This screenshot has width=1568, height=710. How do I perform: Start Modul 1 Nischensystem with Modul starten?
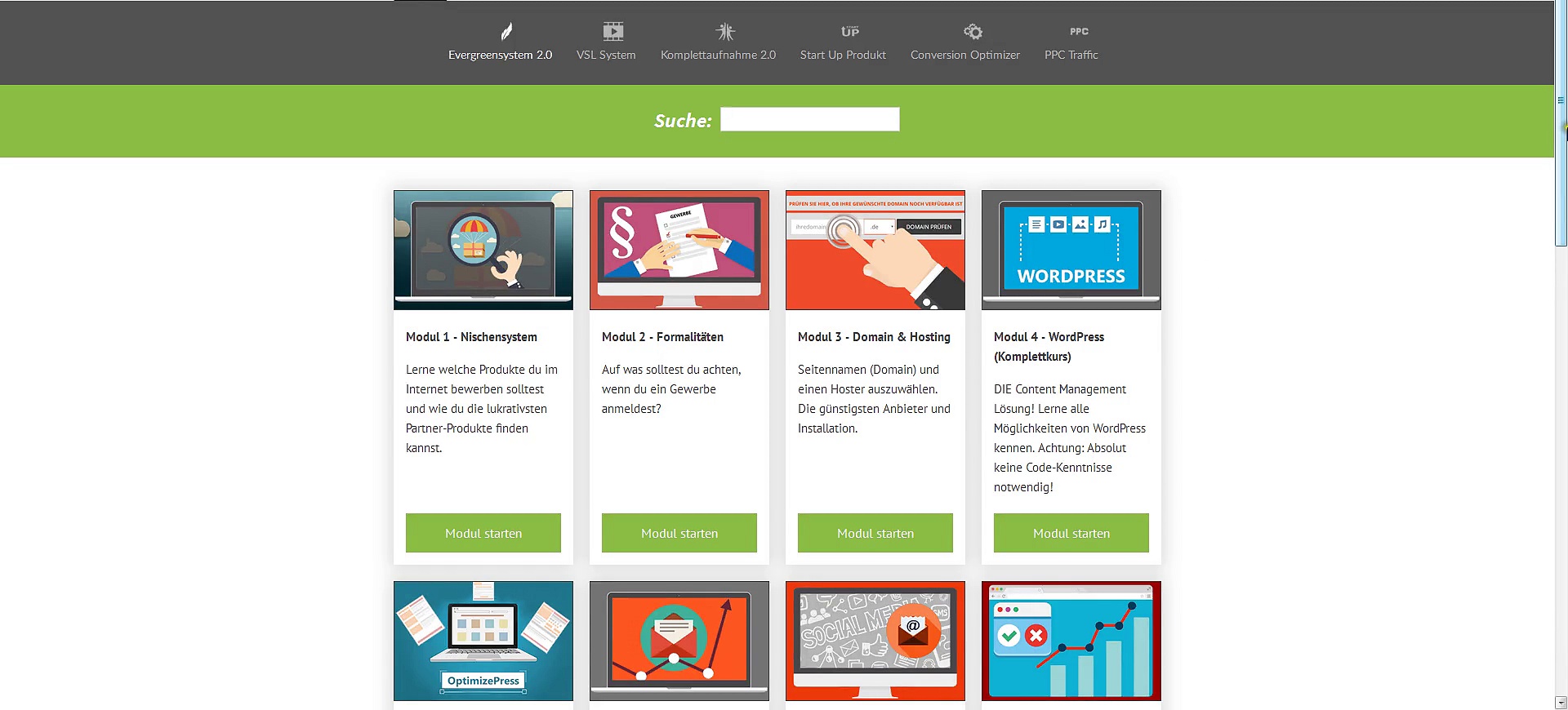(483, 533)
